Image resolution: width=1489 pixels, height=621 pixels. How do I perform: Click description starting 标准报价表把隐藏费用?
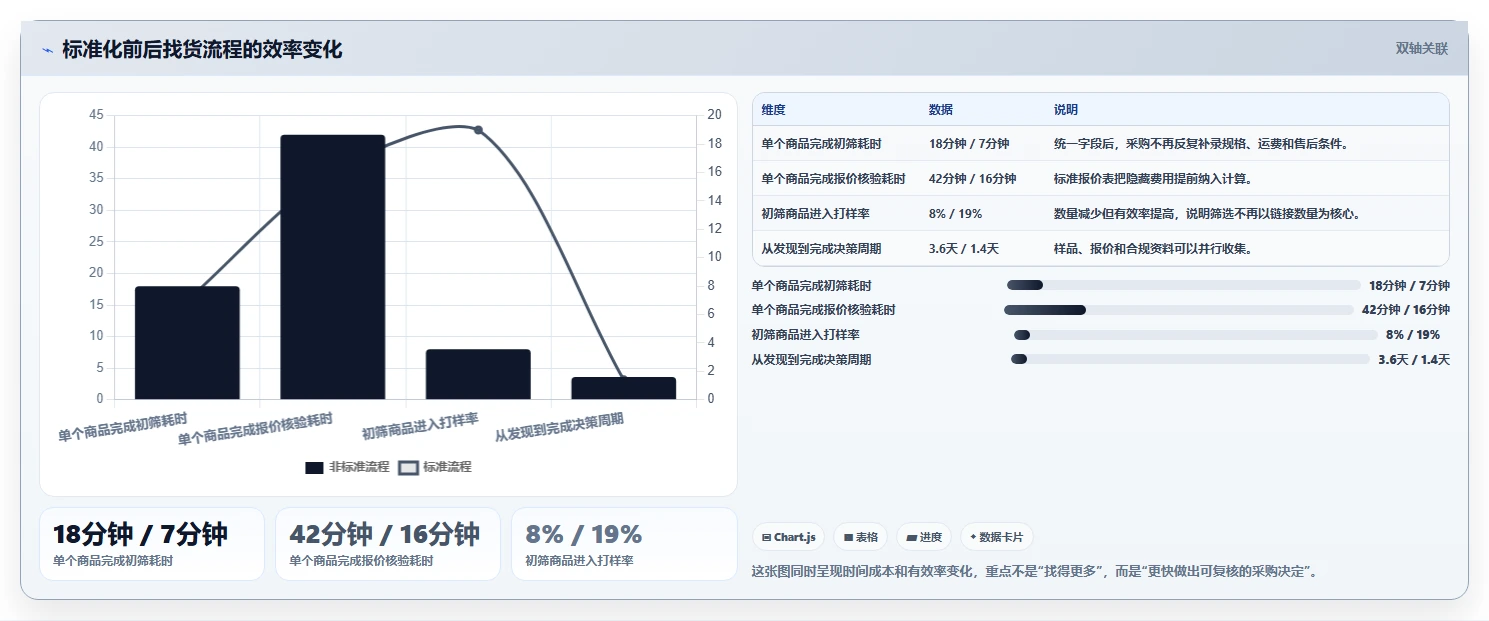coord(1153,179)
